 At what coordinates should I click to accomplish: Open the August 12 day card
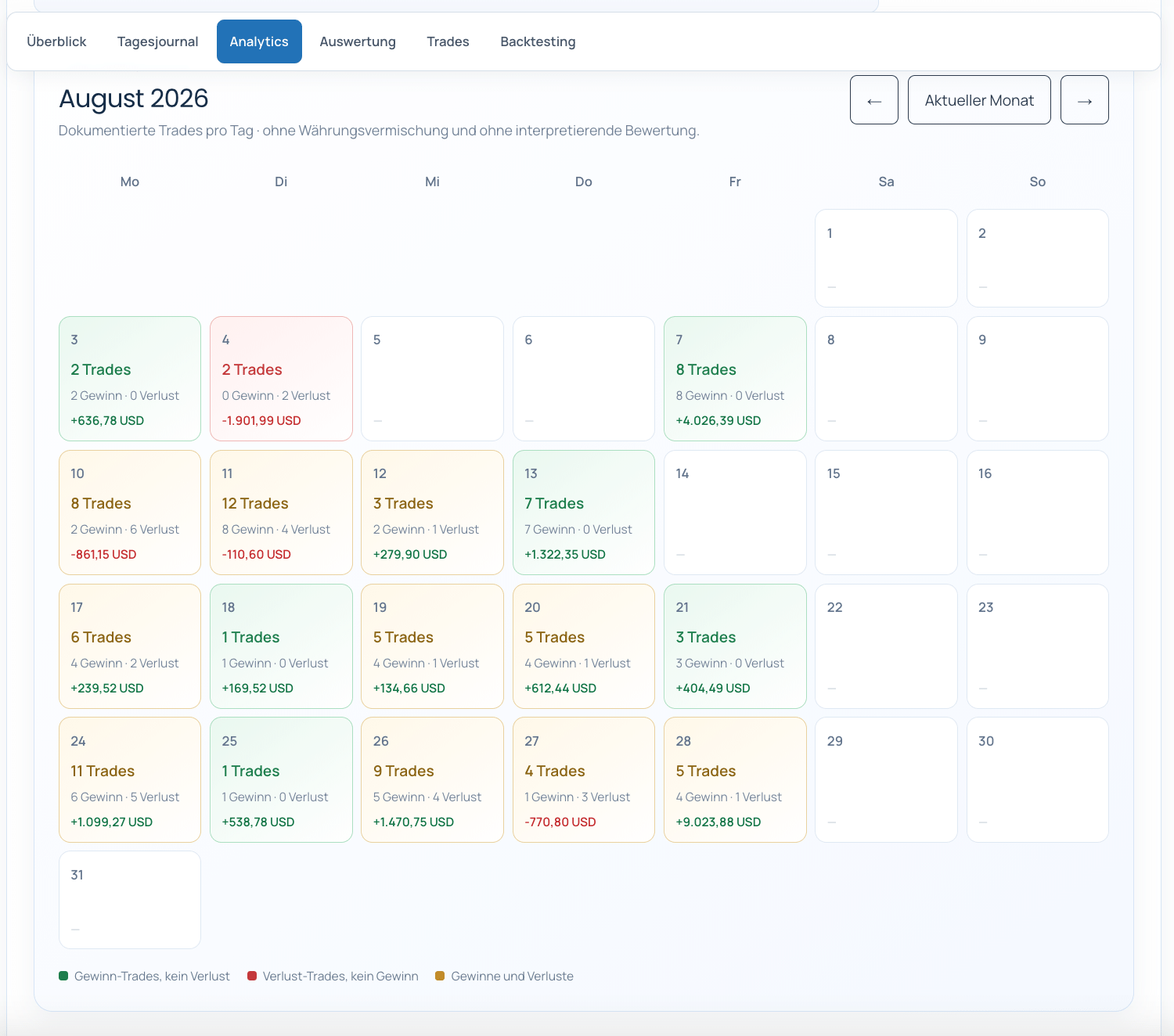click(432, 513)
